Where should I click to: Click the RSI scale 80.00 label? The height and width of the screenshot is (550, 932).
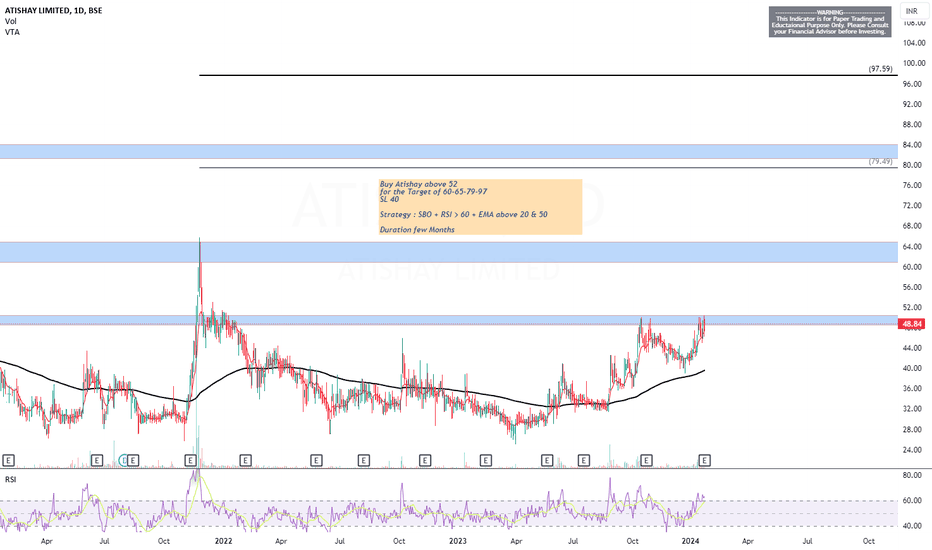[x=912, y=476]
